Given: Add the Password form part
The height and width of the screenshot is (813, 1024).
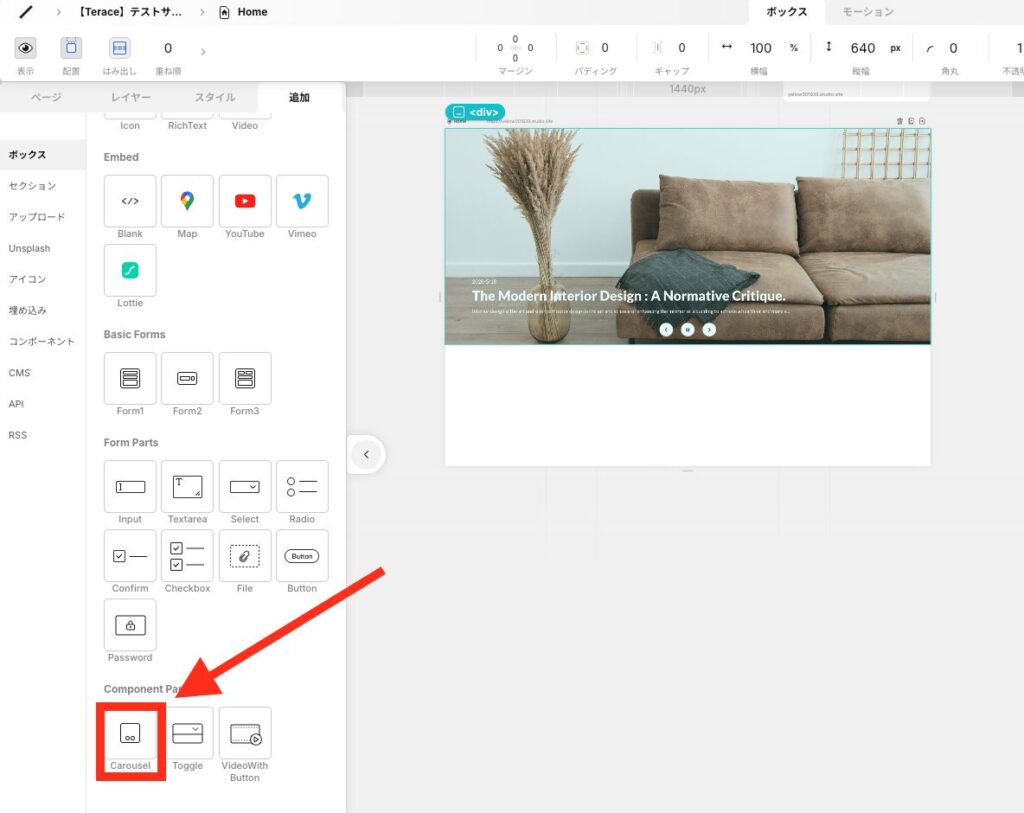Looking at the screenshot, I should pos(130,625).
